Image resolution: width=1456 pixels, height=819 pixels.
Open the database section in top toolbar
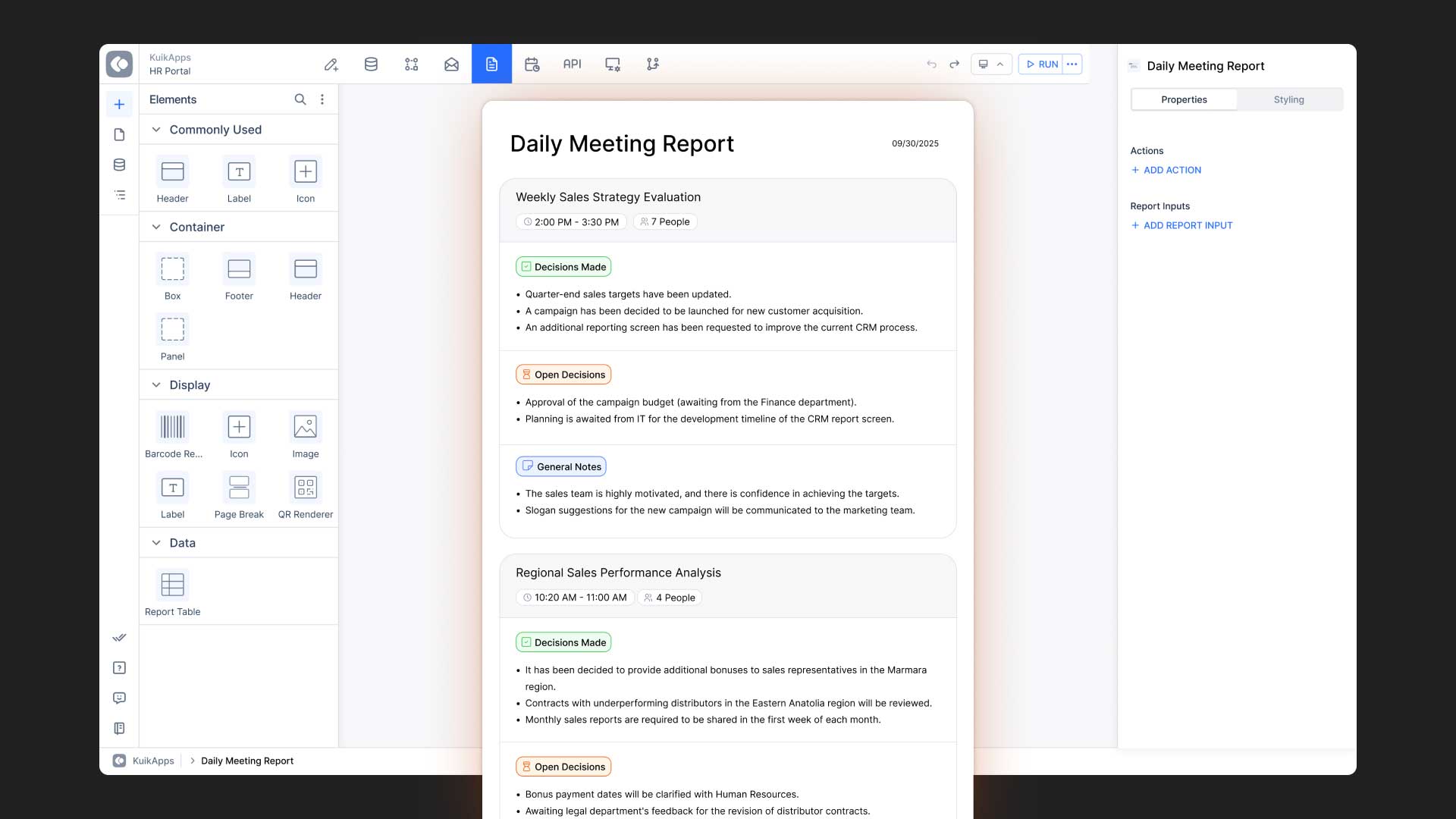pyautogui.click(x=371, y=64)
